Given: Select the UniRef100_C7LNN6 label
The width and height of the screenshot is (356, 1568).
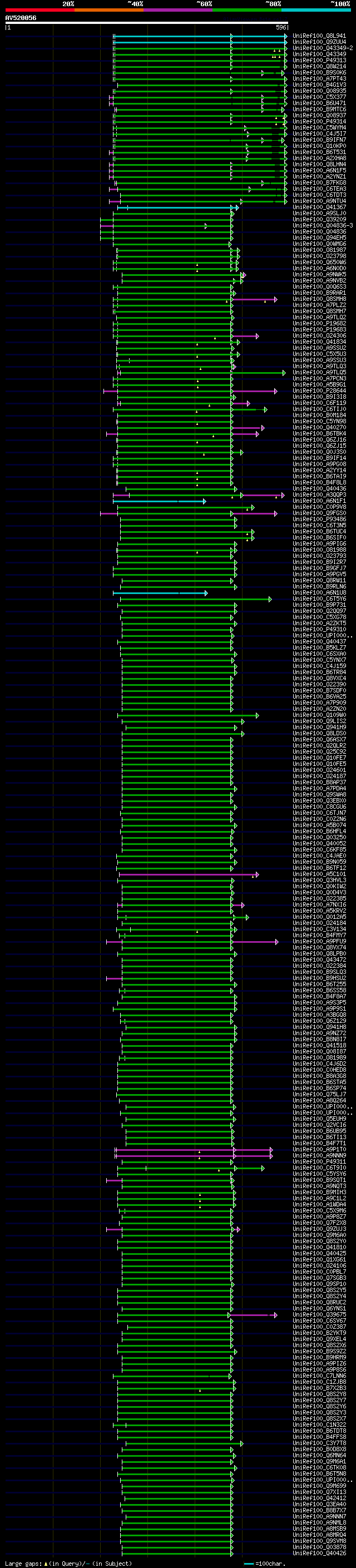Looking at the screenshot, I should click(x=319, y=1376).
